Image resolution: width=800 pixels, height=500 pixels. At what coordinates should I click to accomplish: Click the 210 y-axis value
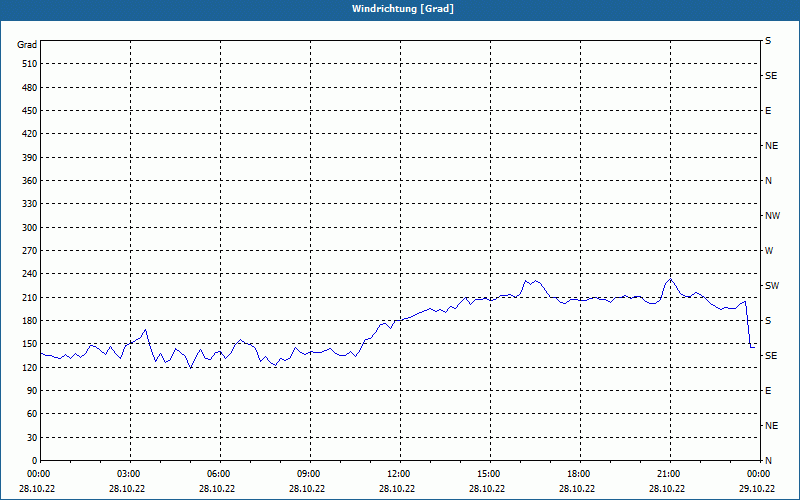coord(30,297)
